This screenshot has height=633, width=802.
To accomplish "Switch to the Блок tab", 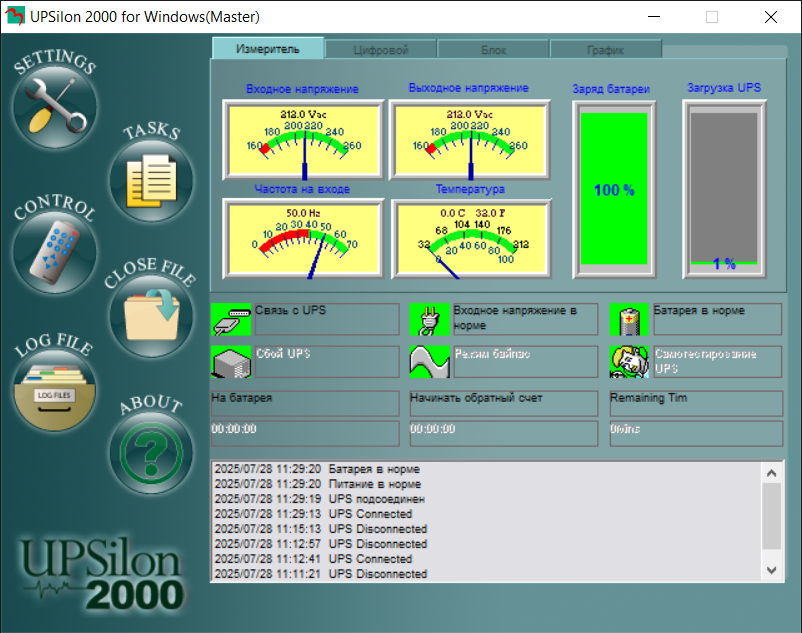I will pos(493,48).
